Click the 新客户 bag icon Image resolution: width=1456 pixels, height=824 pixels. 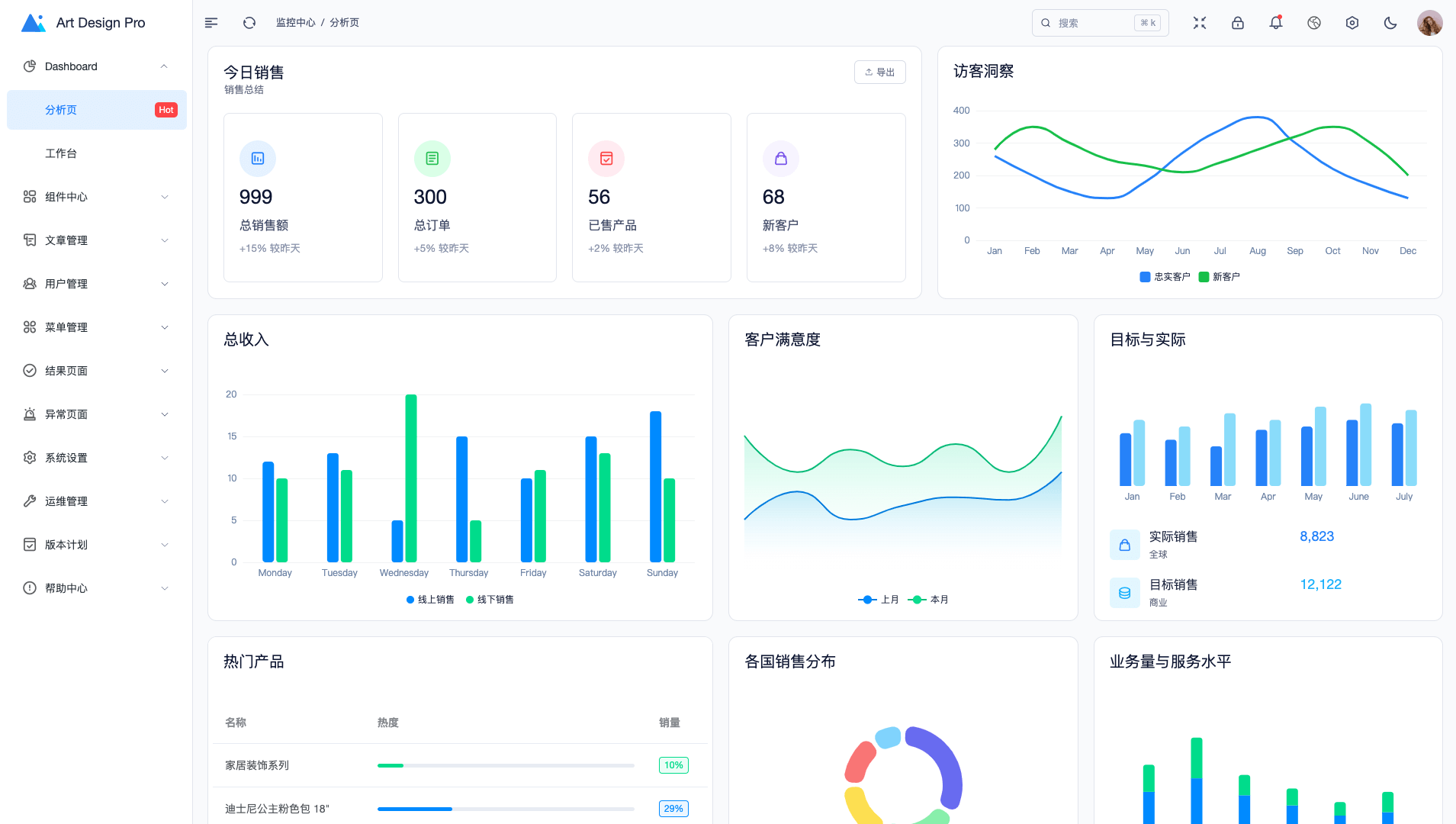tap(781, 159)
